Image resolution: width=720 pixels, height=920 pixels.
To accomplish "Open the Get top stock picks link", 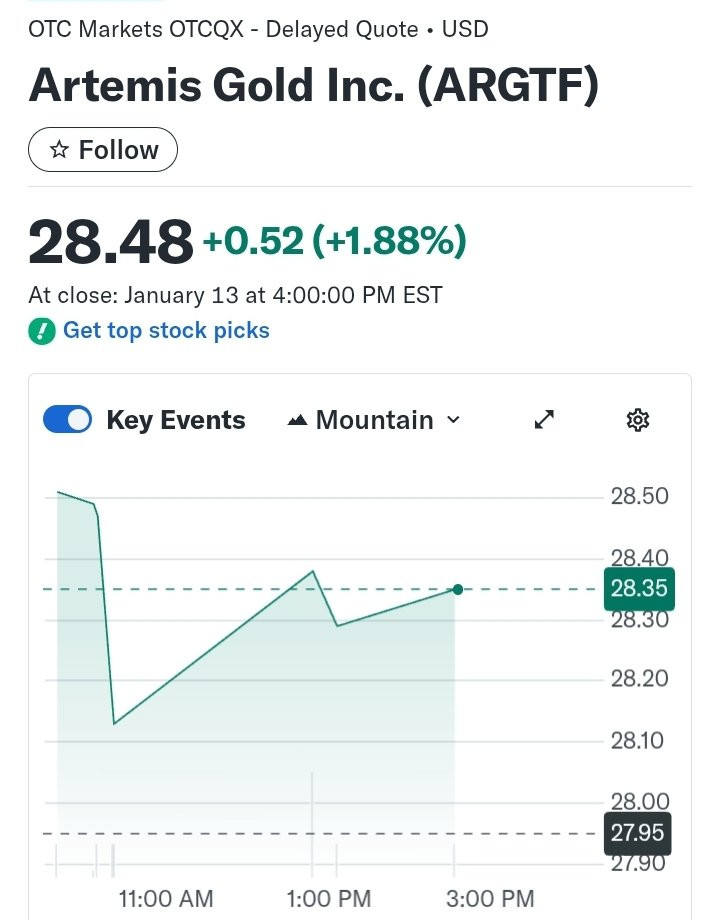I will pos(166,330).
